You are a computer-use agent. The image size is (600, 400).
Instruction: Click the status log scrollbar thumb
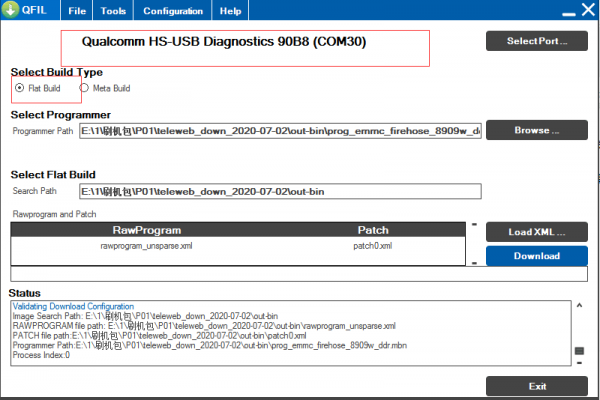(x=579, y=351)
